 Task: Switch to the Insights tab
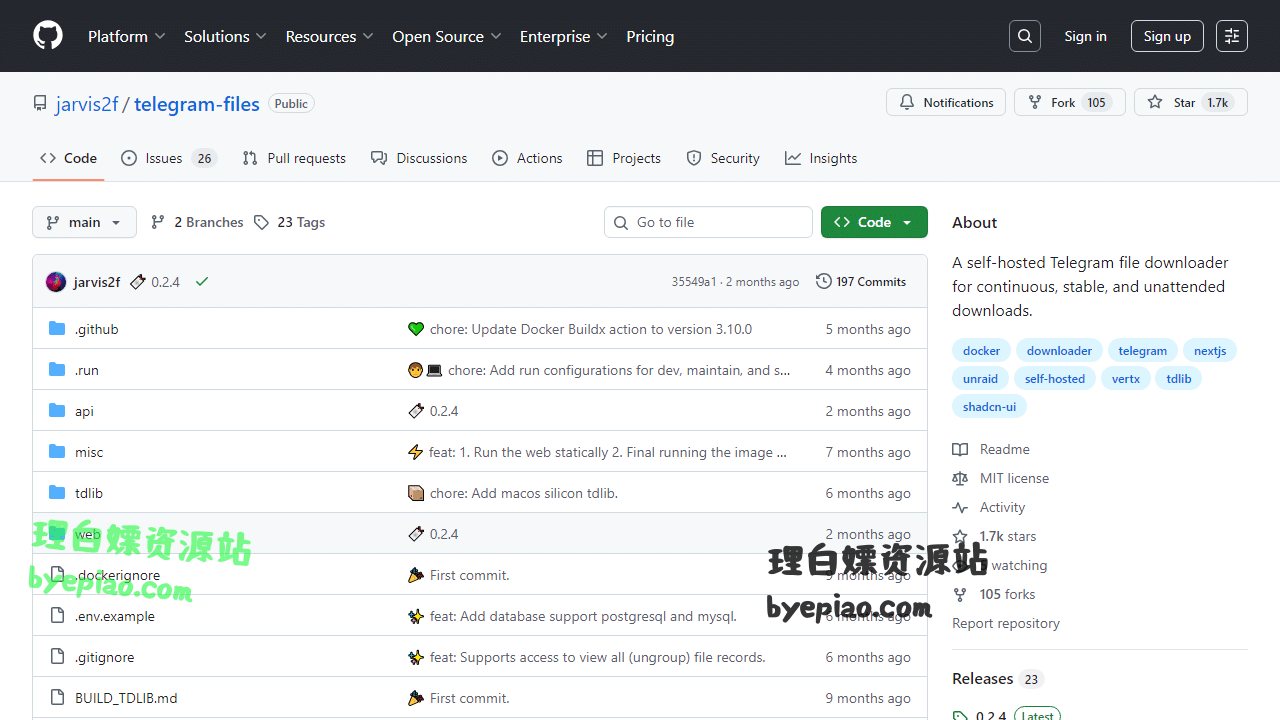pos(821,158)
